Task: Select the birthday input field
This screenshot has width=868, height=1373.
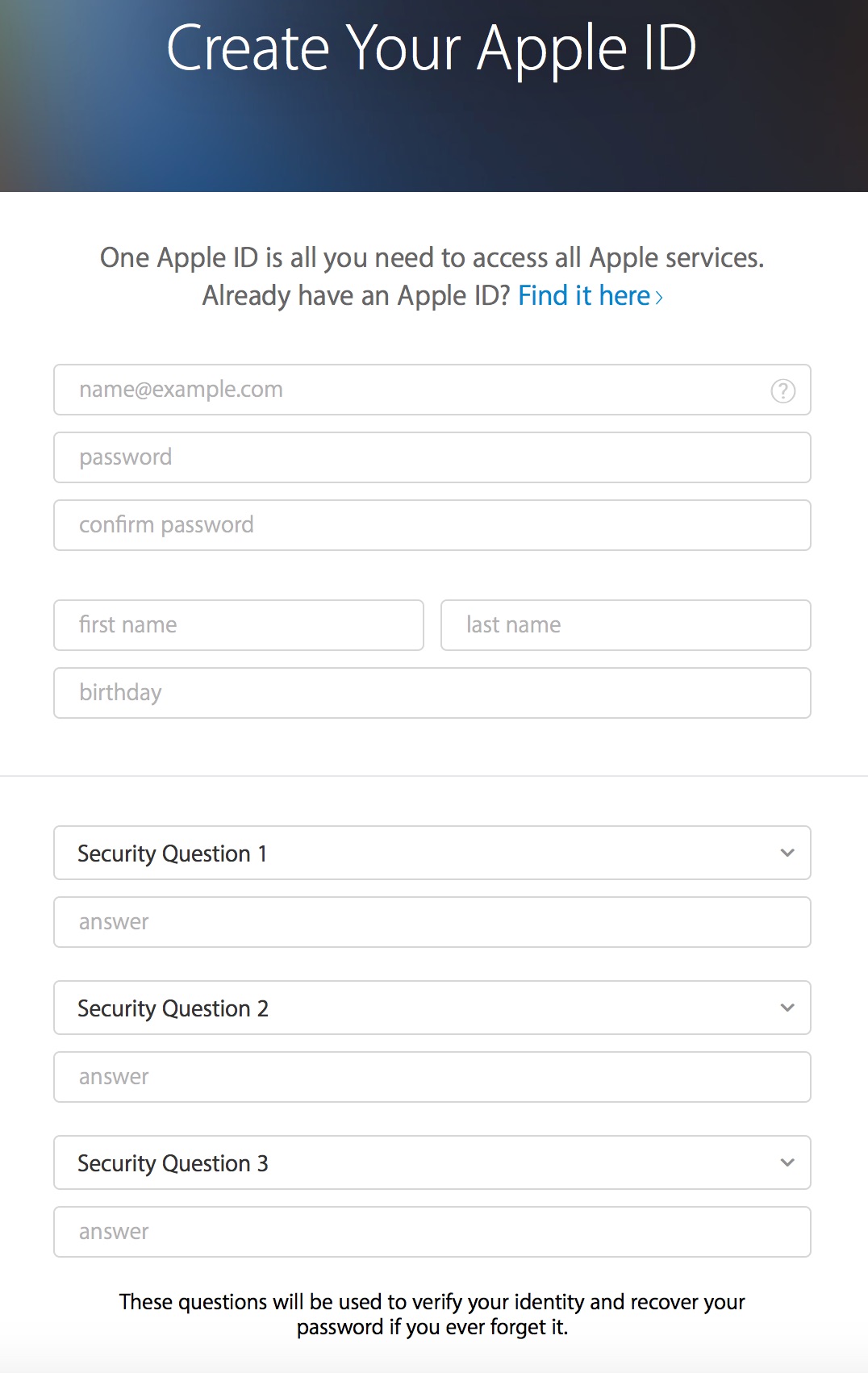Action: [x=432, y=693]
